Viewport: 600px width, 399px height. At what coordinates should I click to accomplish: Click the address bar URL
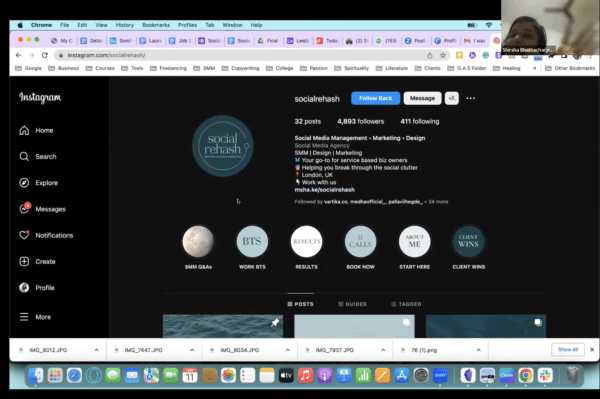(106, 55)
